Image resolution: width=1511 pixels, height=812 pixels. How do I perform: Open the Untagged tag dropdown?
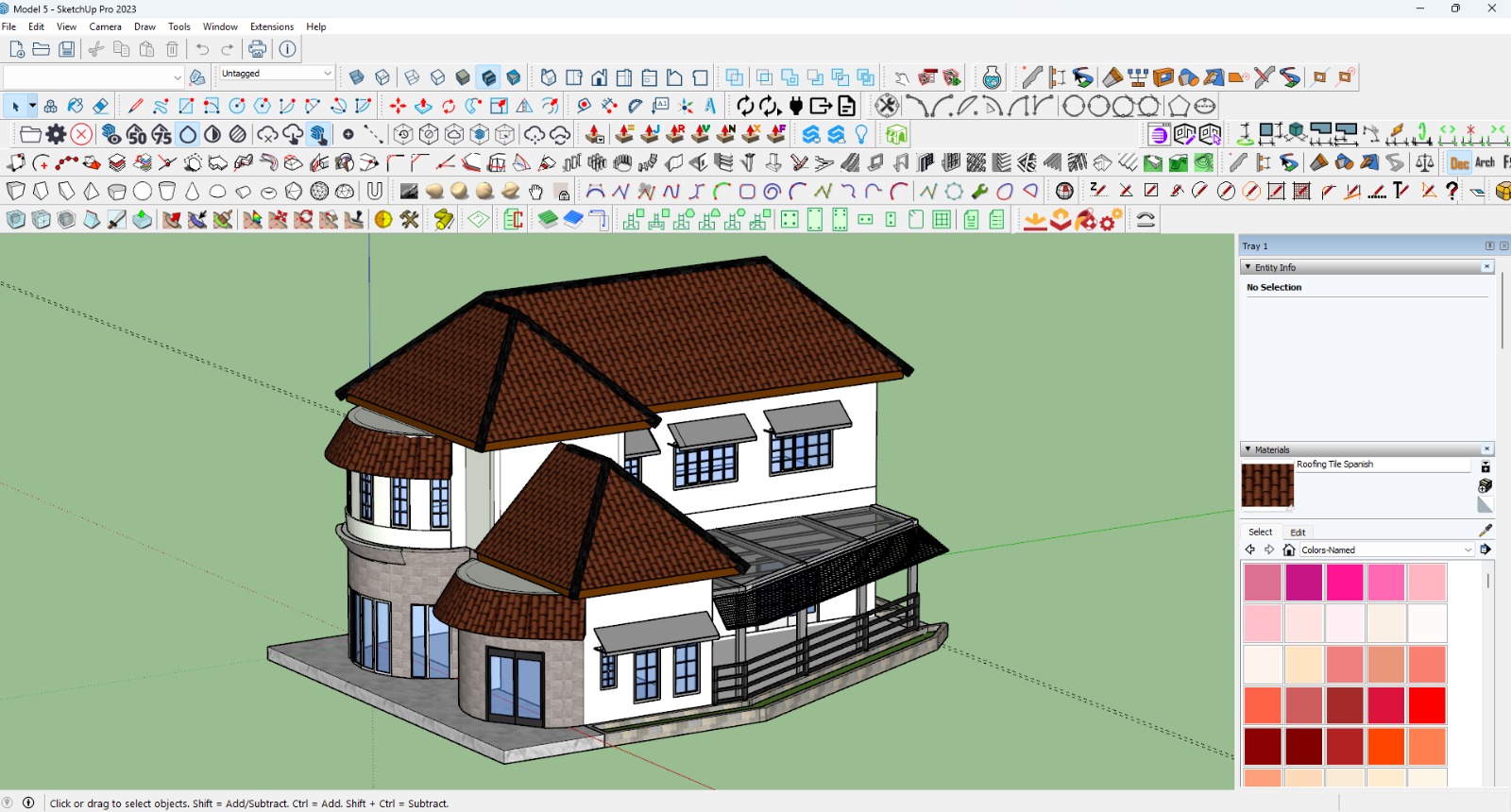tap(276, 74)
